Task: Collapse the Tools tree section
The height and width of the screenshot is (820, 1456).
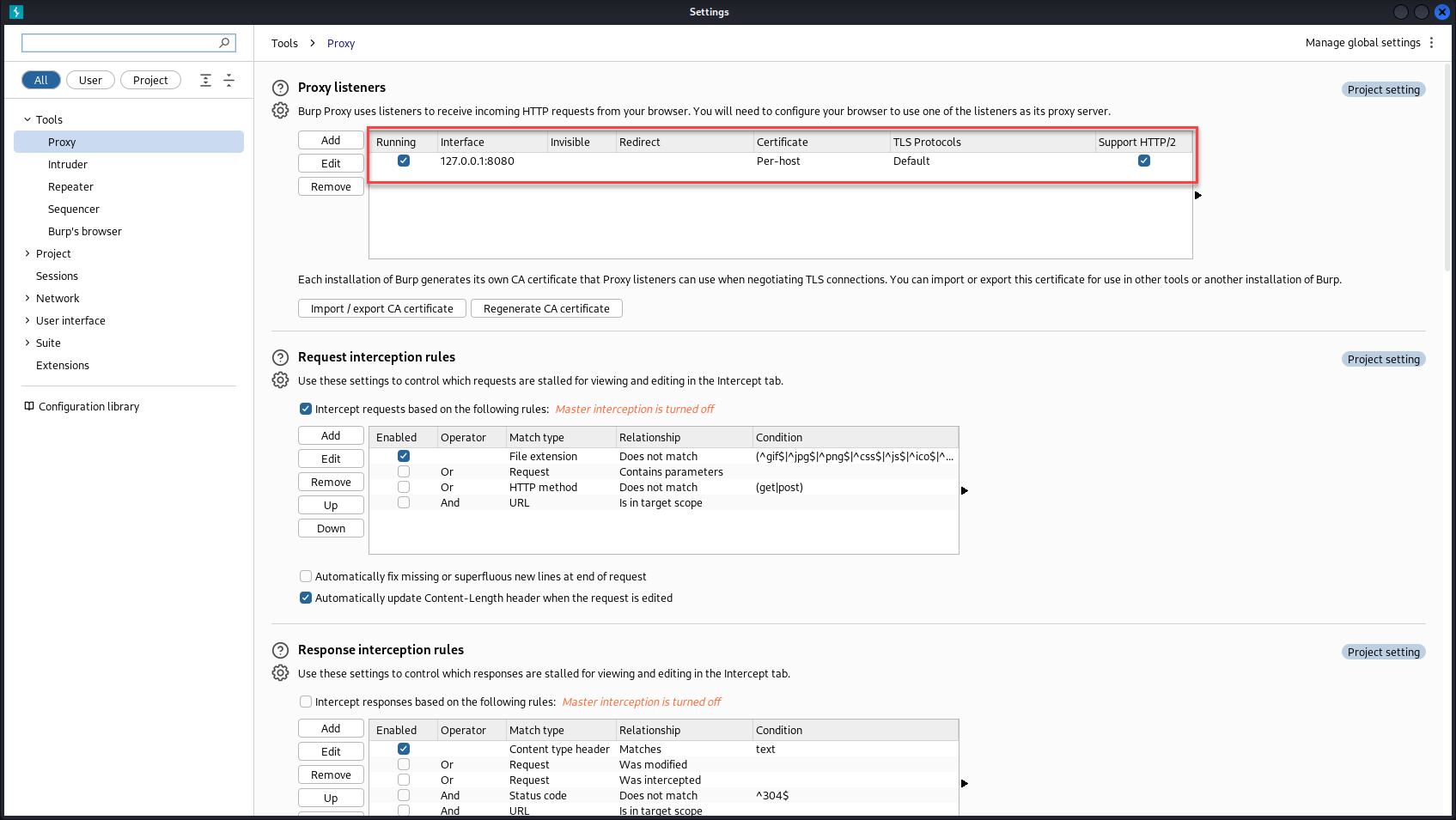Action: 27,119
